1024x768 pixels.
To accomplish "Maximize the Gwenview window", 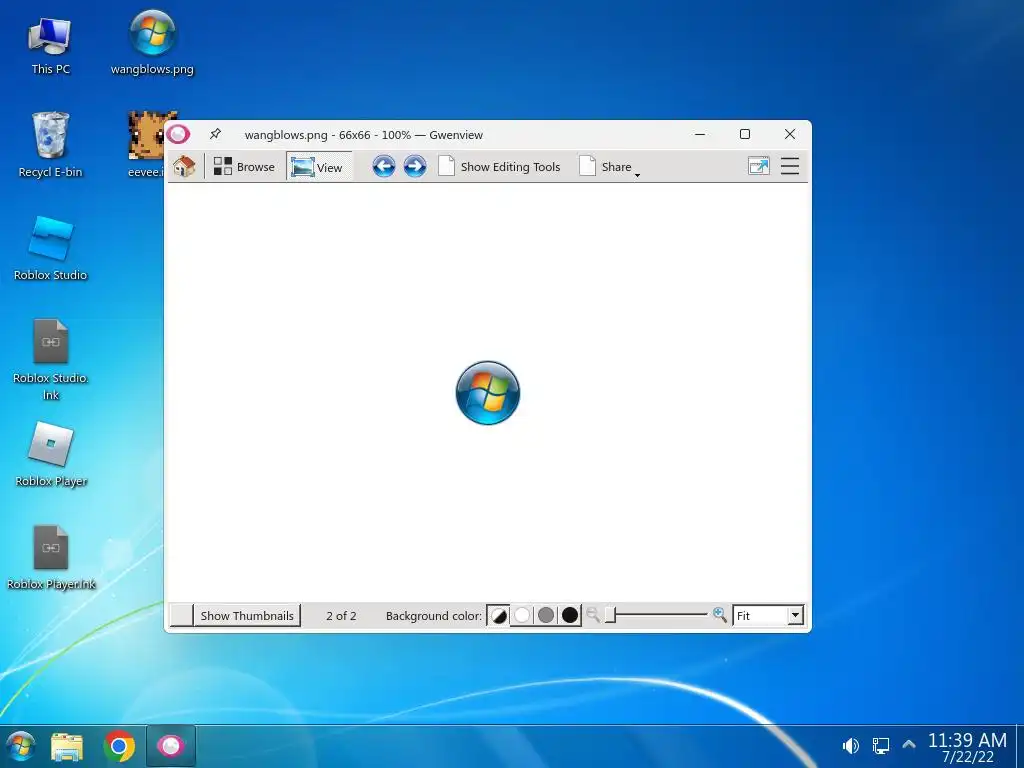I will (744, 135).
